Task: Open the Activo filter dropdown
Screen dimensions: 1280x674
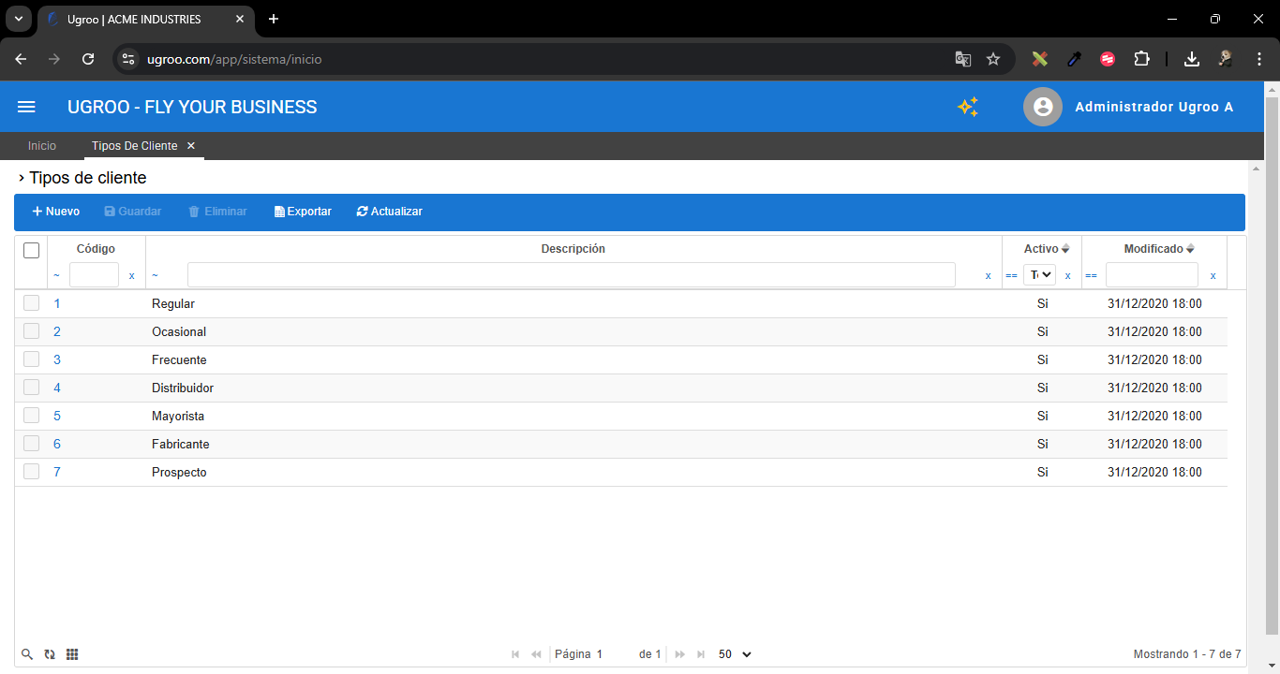Action: tap(1039, 275)
